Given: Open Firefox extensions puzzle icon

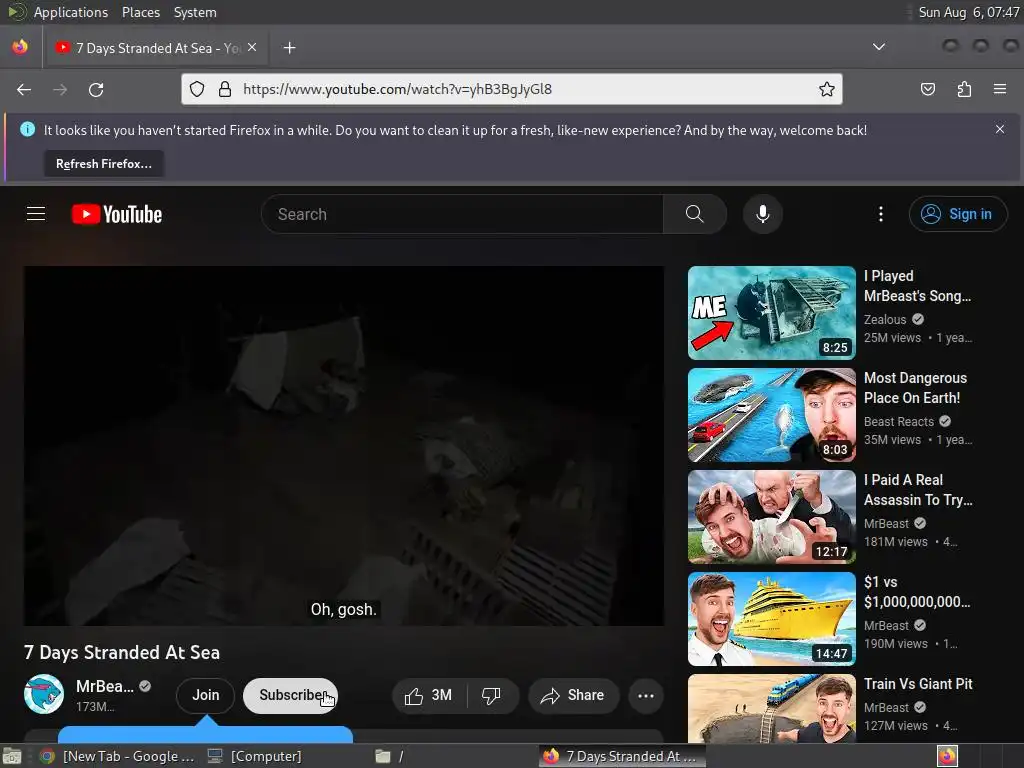Looking at the screenshot, I should pos(964,89).
